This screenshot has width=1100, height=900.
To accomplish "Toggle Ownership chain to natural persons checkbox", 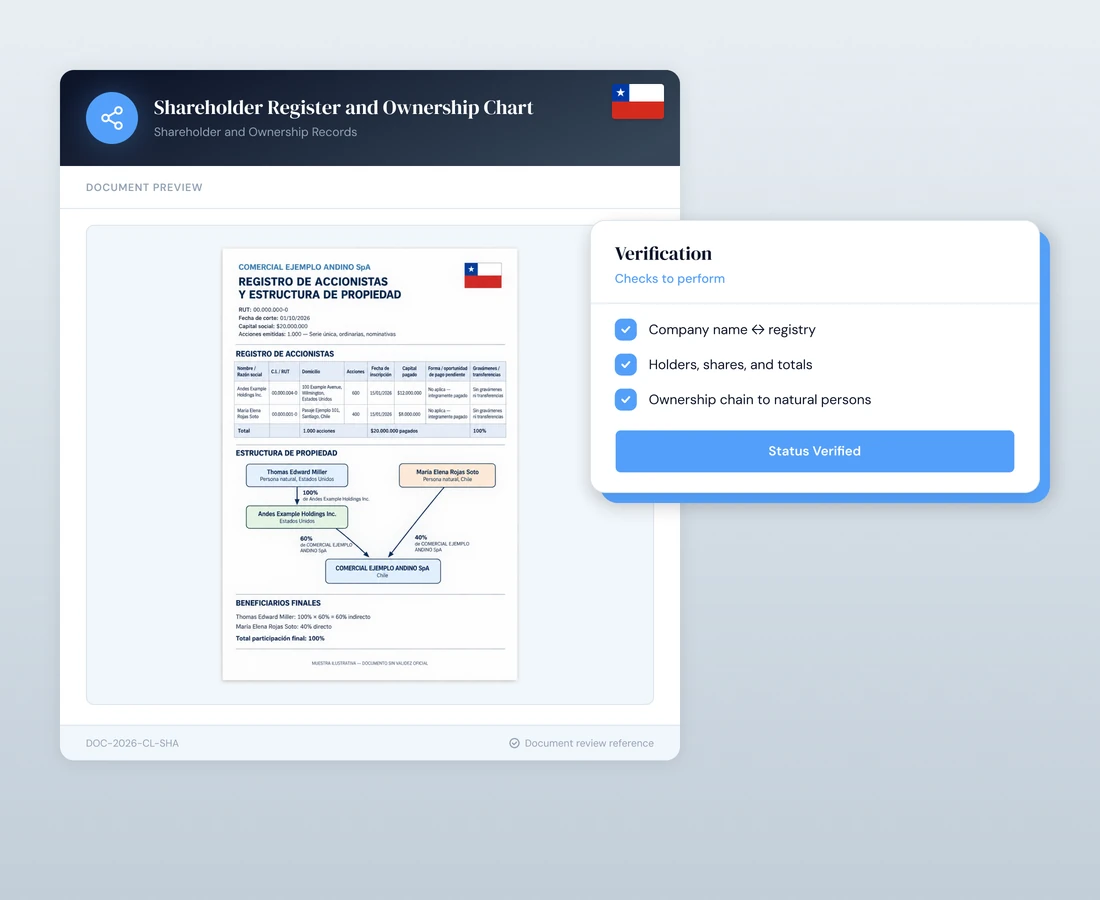I will pyautogui.click(x=626, y=400).
